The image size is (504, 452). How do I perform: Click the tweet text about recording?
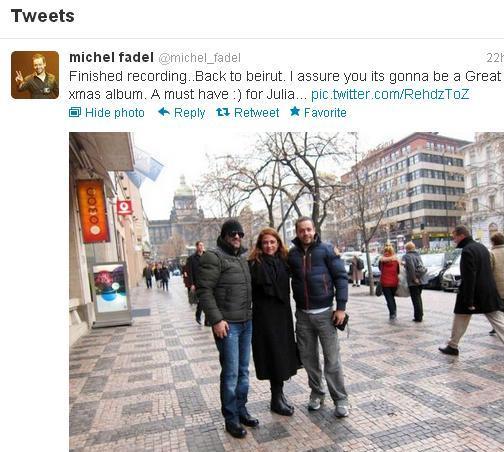pos(285,85)
